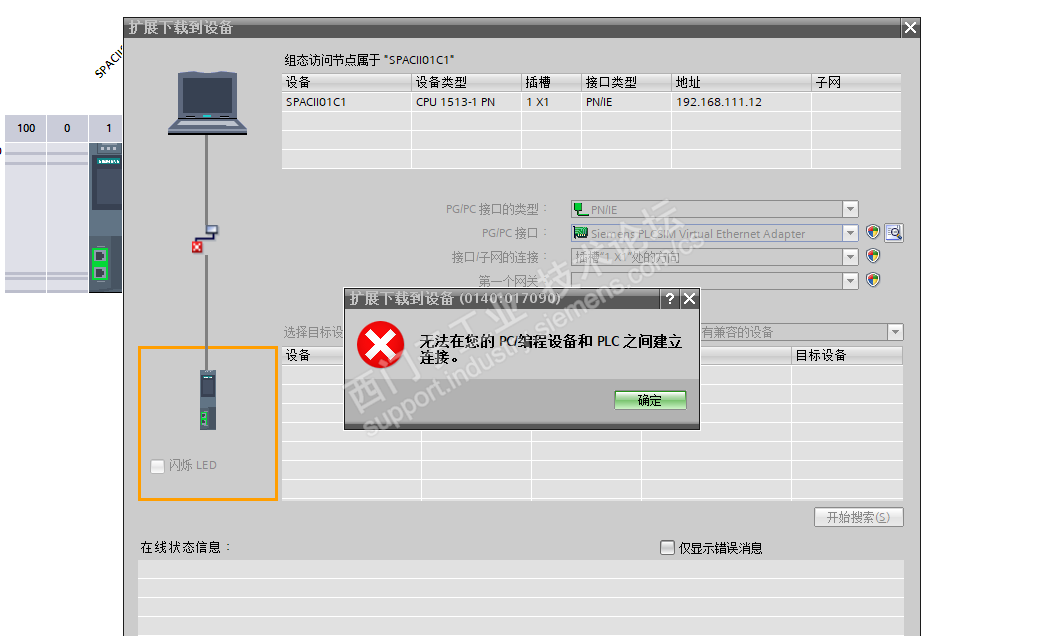Open the 接口/子网的连接 dropdown
The image size is (1046, 636).
coord(850,257)
